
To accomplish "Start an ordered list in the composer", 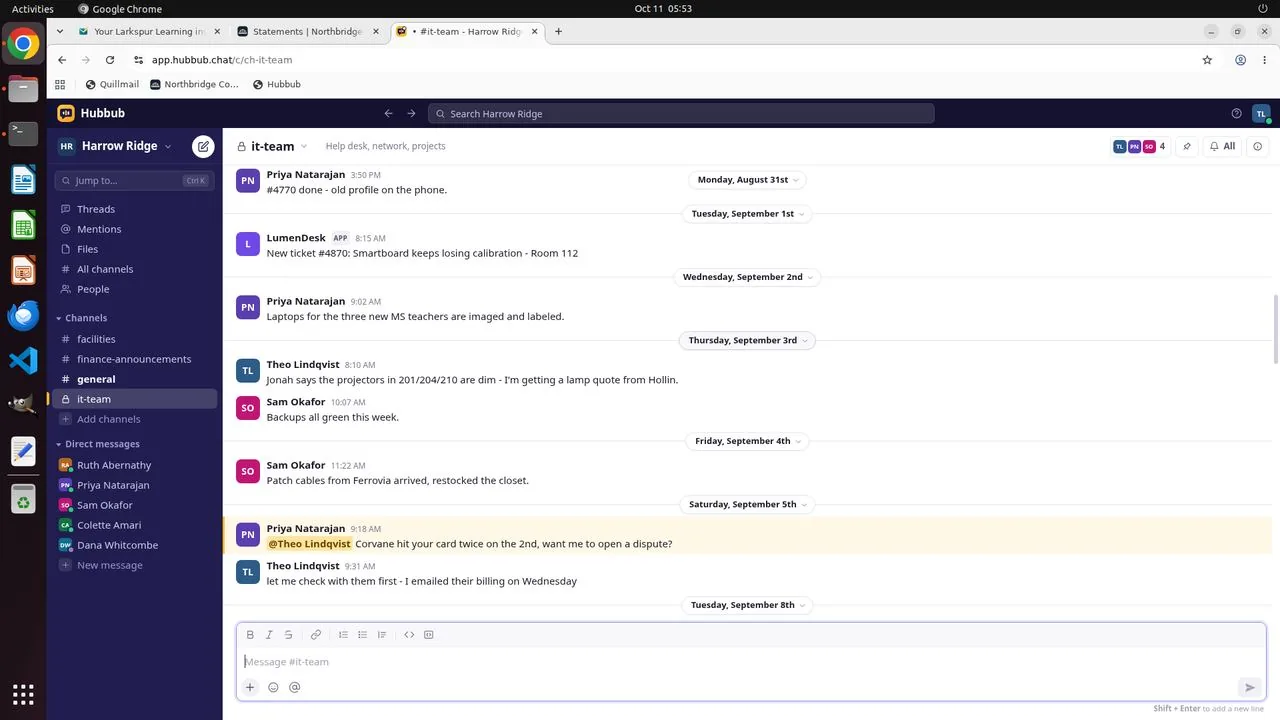I will (x=343, y=635).
